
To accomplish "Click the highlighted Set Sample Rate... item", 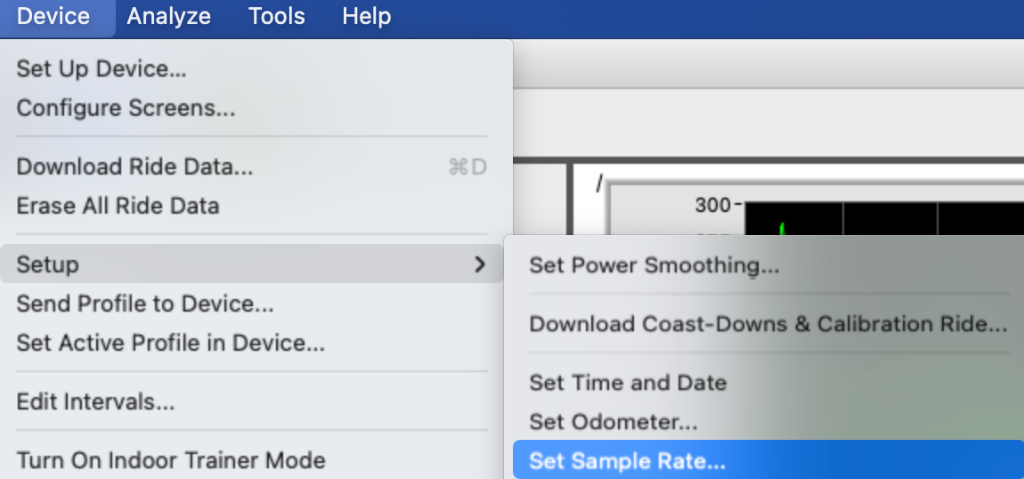I will tap(627, 461).
